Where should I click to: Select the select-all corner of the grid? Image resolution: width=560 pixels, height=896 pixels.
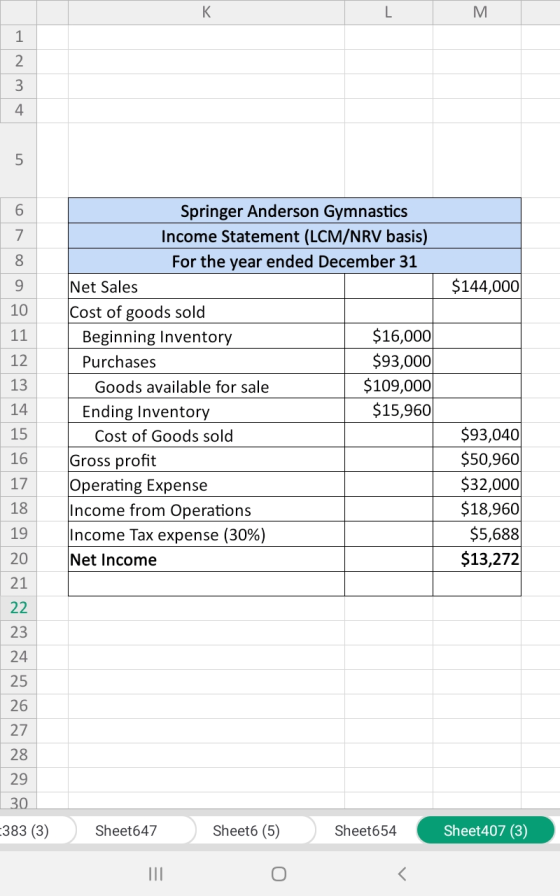18,12
